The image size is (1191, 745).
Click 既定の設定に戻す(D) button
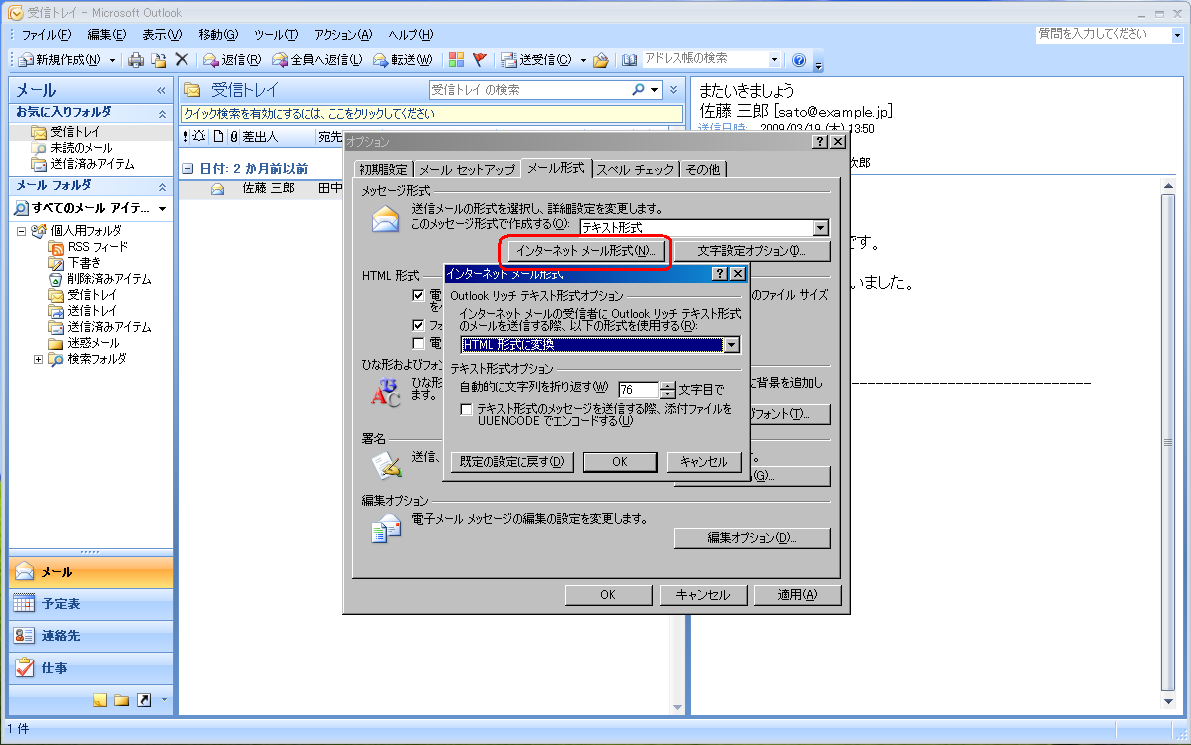(512, 462)
